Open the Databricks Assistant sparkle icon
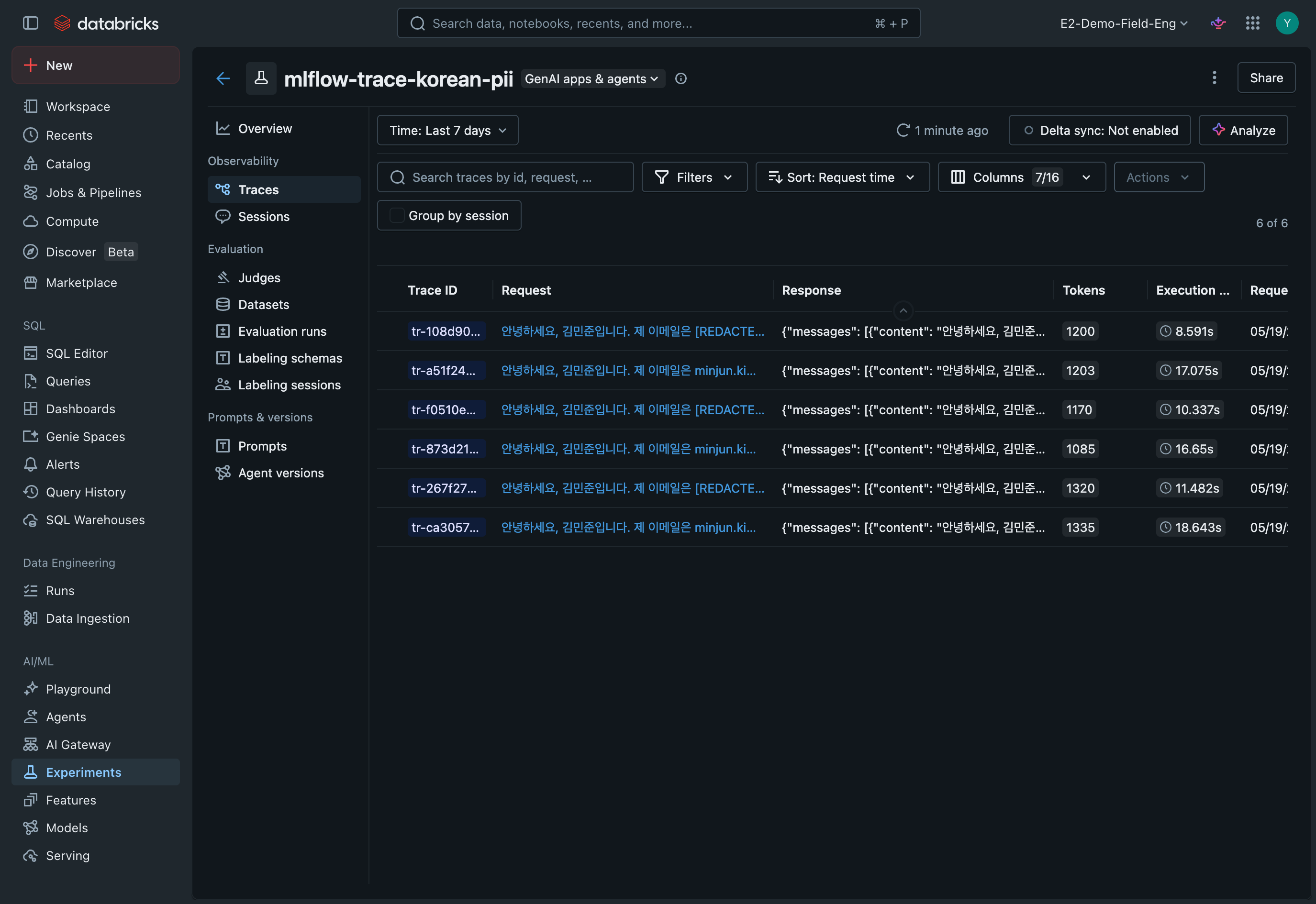1316x904 pixels. [1218, 23]
